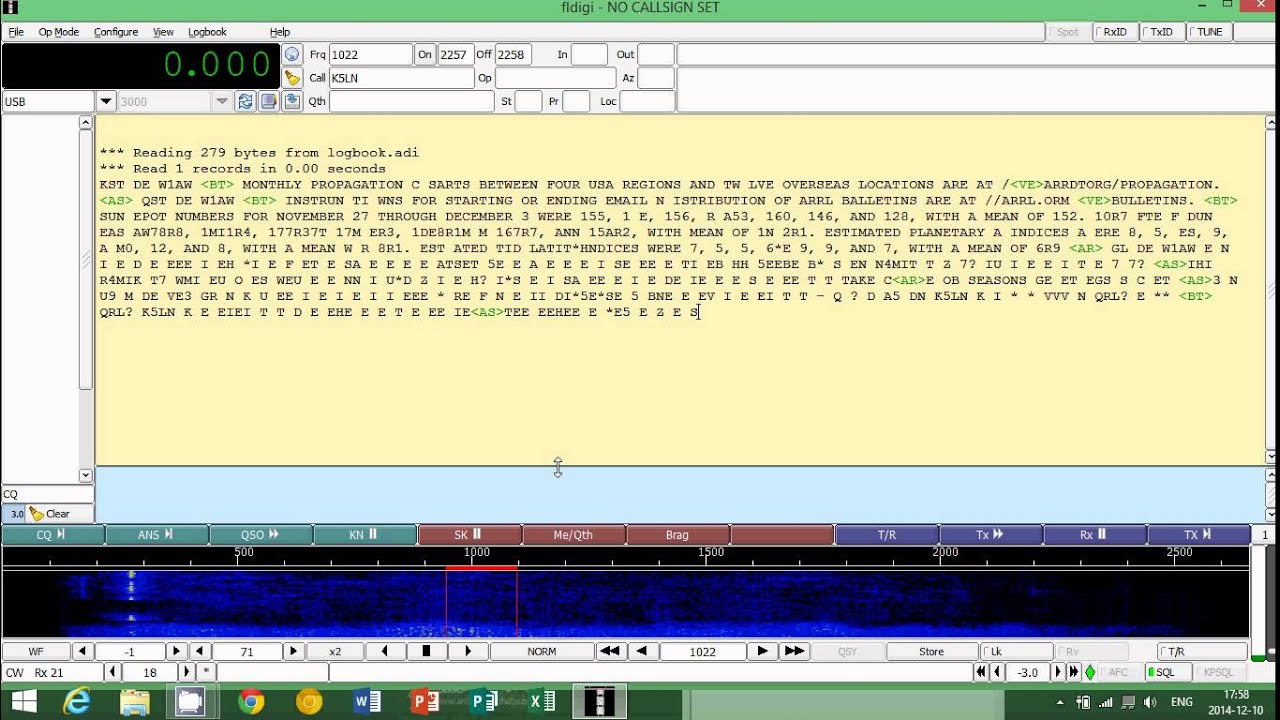
Task: Toggle the TUNE button
Action: (x=1208, y=32)
